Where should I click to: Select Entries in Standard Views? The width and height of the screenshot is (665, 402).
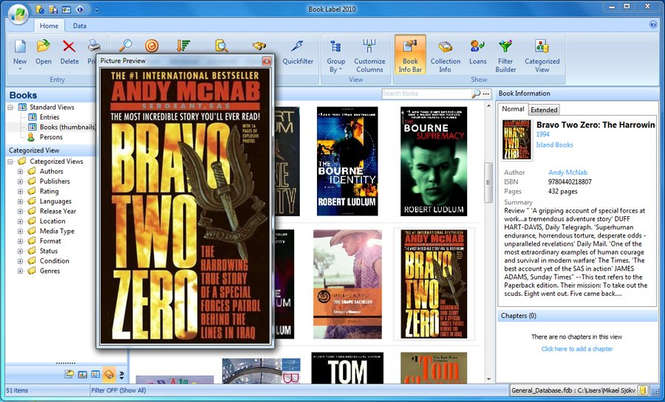click(49, 117)
